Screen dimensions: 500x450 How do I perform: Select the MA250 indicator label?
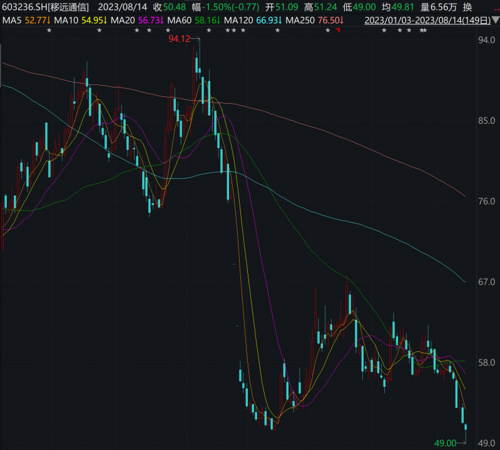[x=300, y=21]
